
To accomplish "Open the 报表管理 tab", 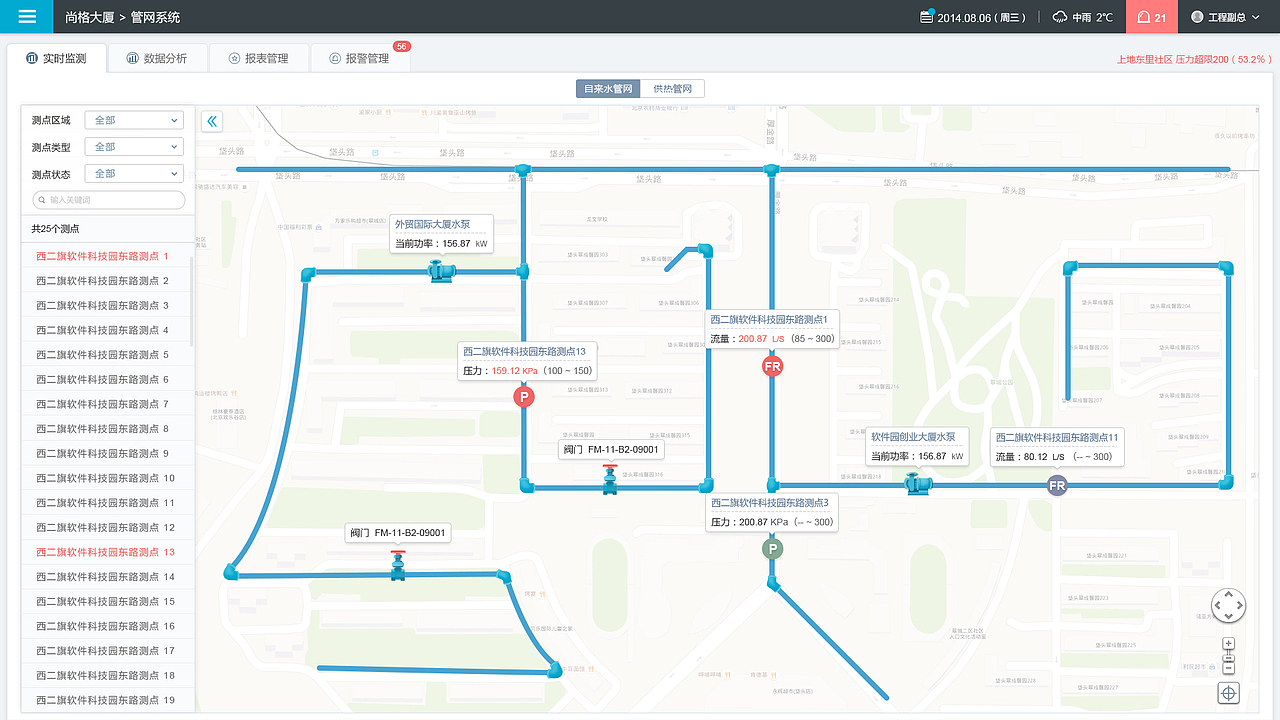I will pyautogui.click(x=259, y=58).
